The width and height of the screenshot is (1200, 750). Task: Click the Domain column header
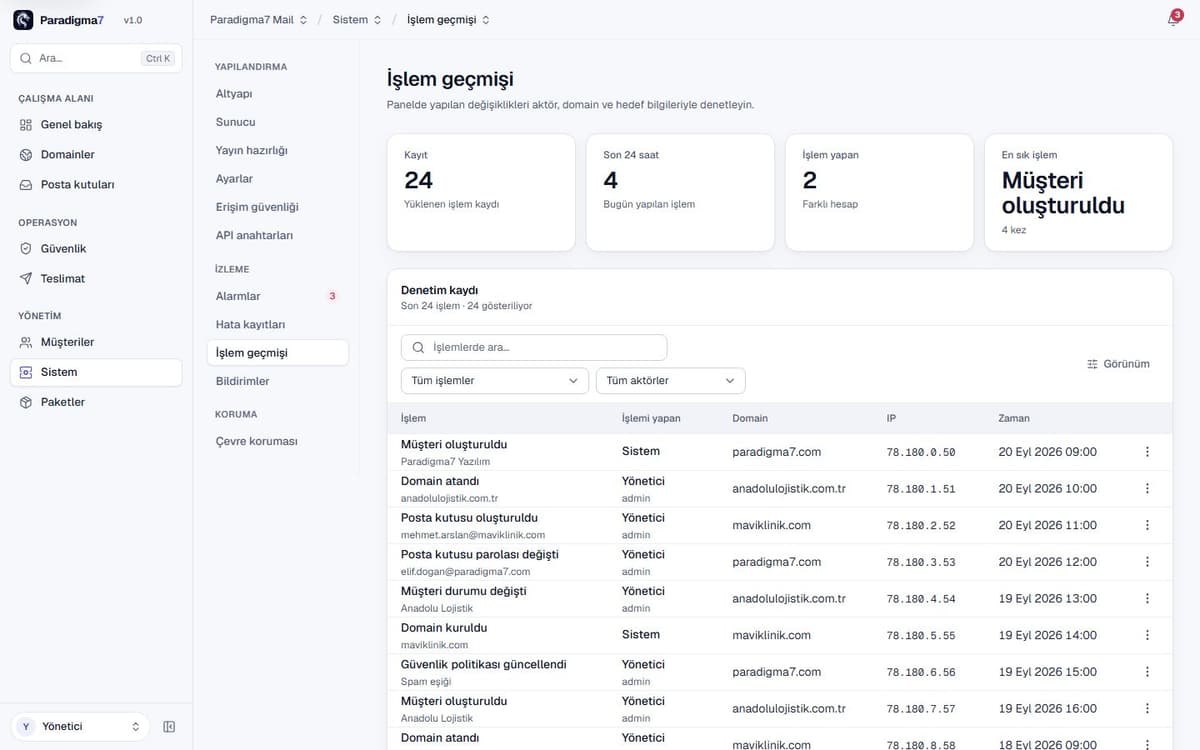point(750,418)
